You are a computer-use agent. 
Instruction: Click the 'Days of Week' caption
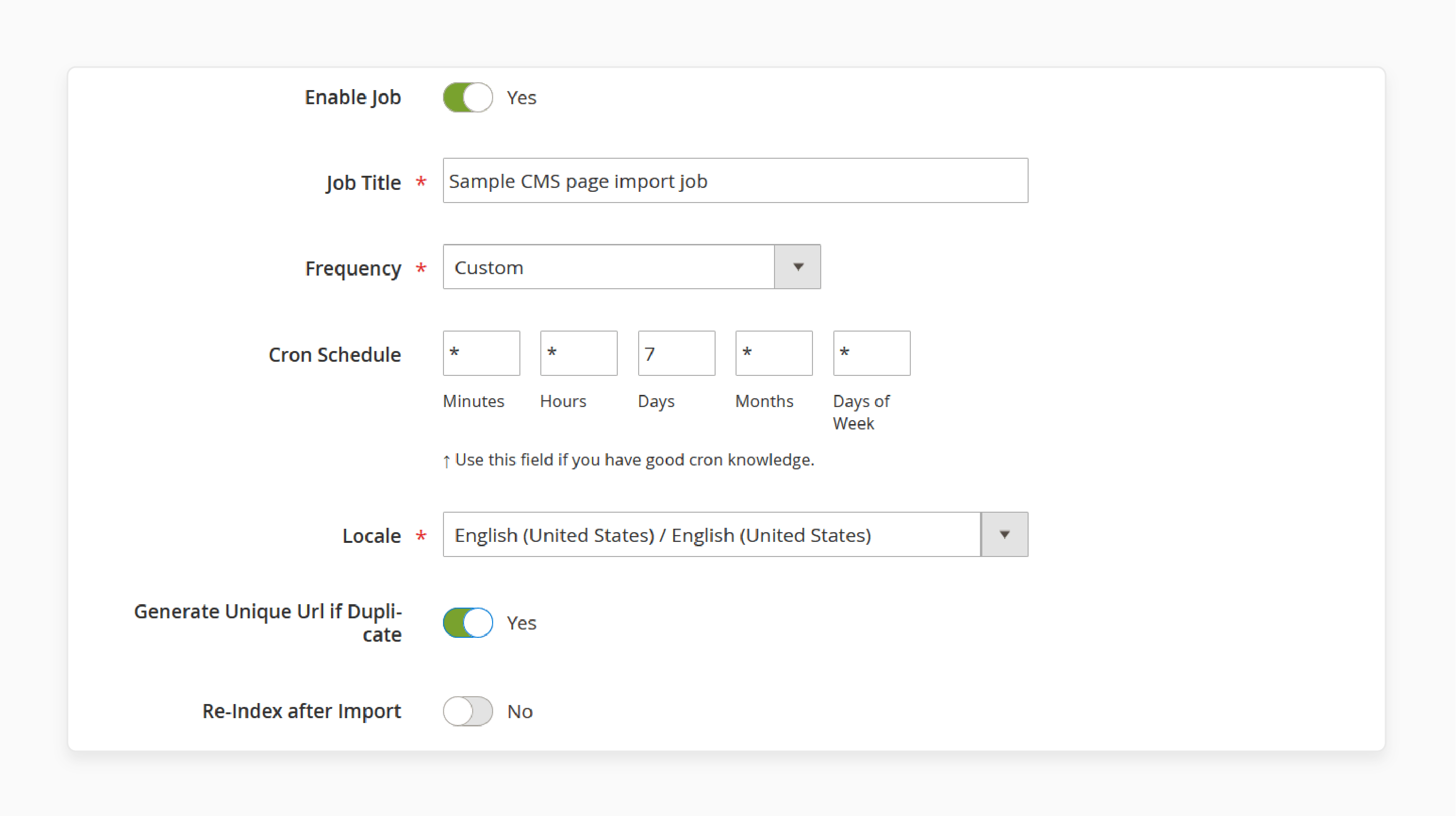click(862, 412)
